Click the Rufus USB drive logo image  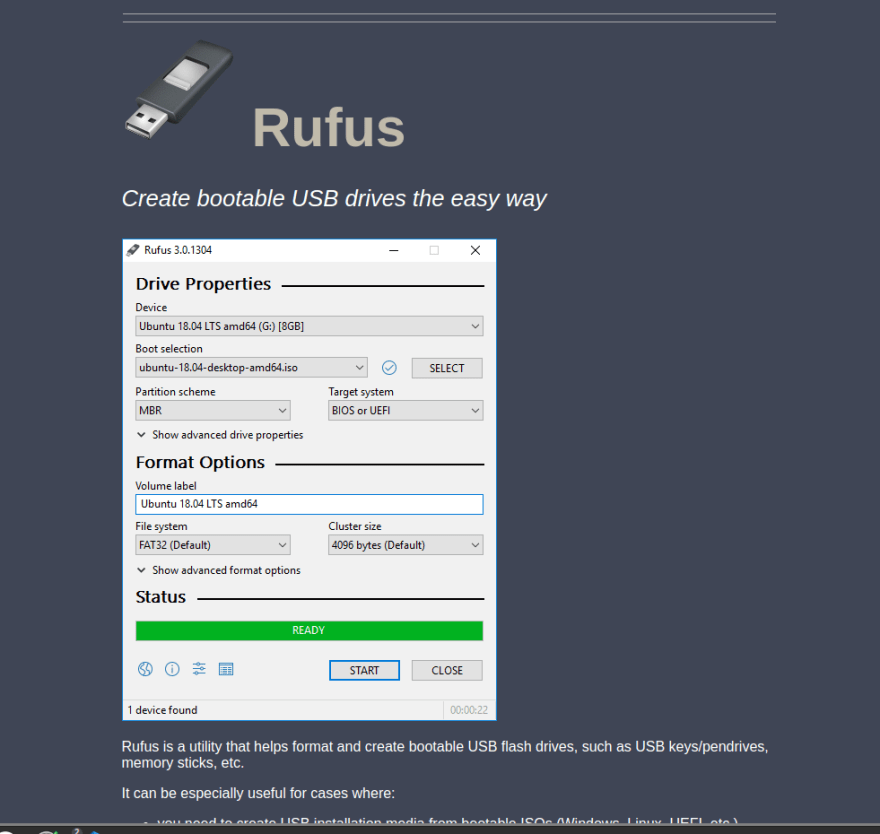point(178,89)
